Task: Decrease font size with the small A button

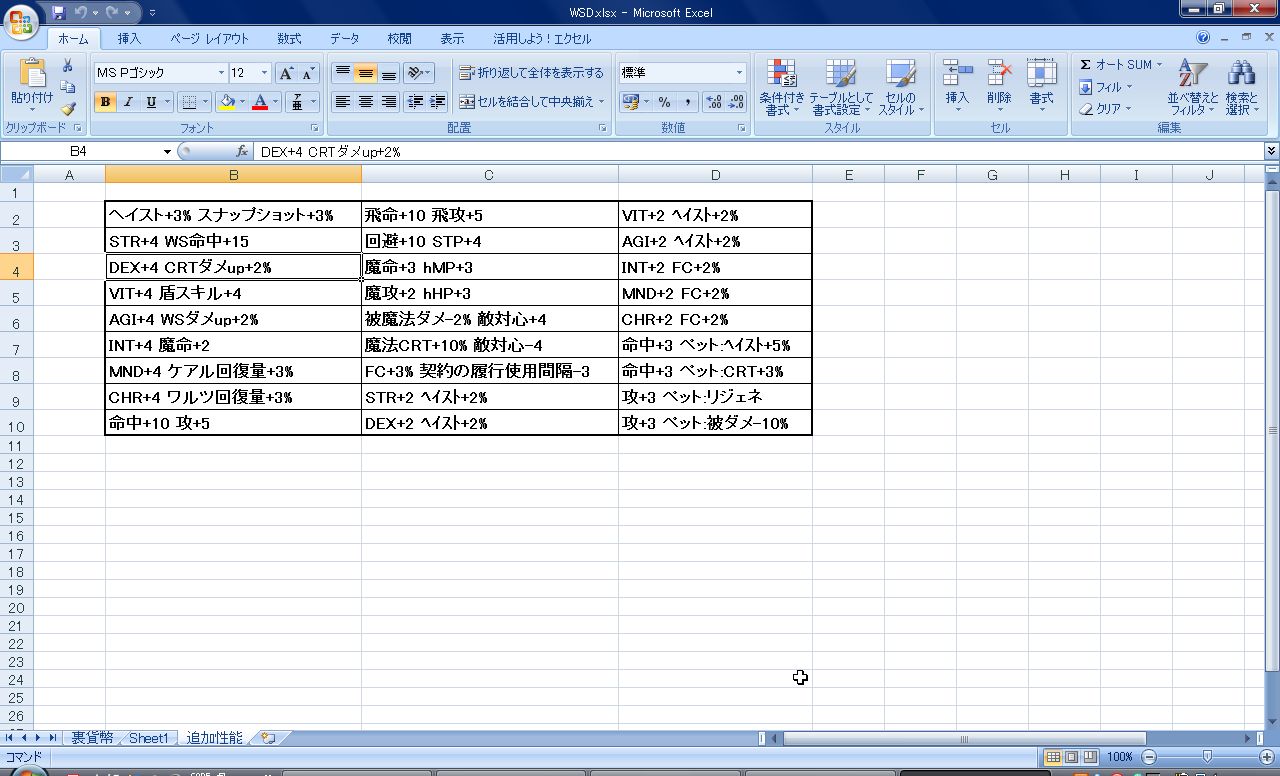Action: click(308, 73)
